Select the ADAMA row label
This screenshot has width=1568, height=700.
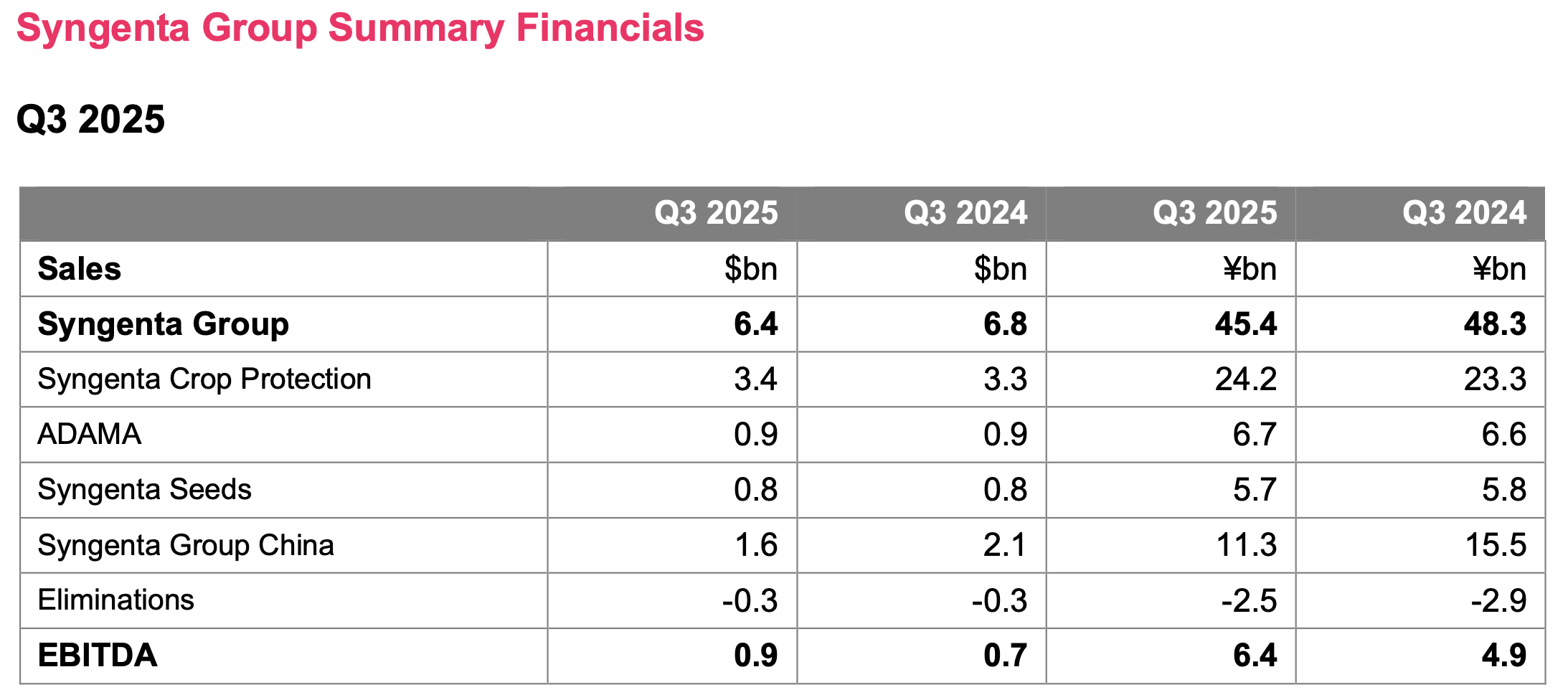pyautogui.click(x=89, y=435)
